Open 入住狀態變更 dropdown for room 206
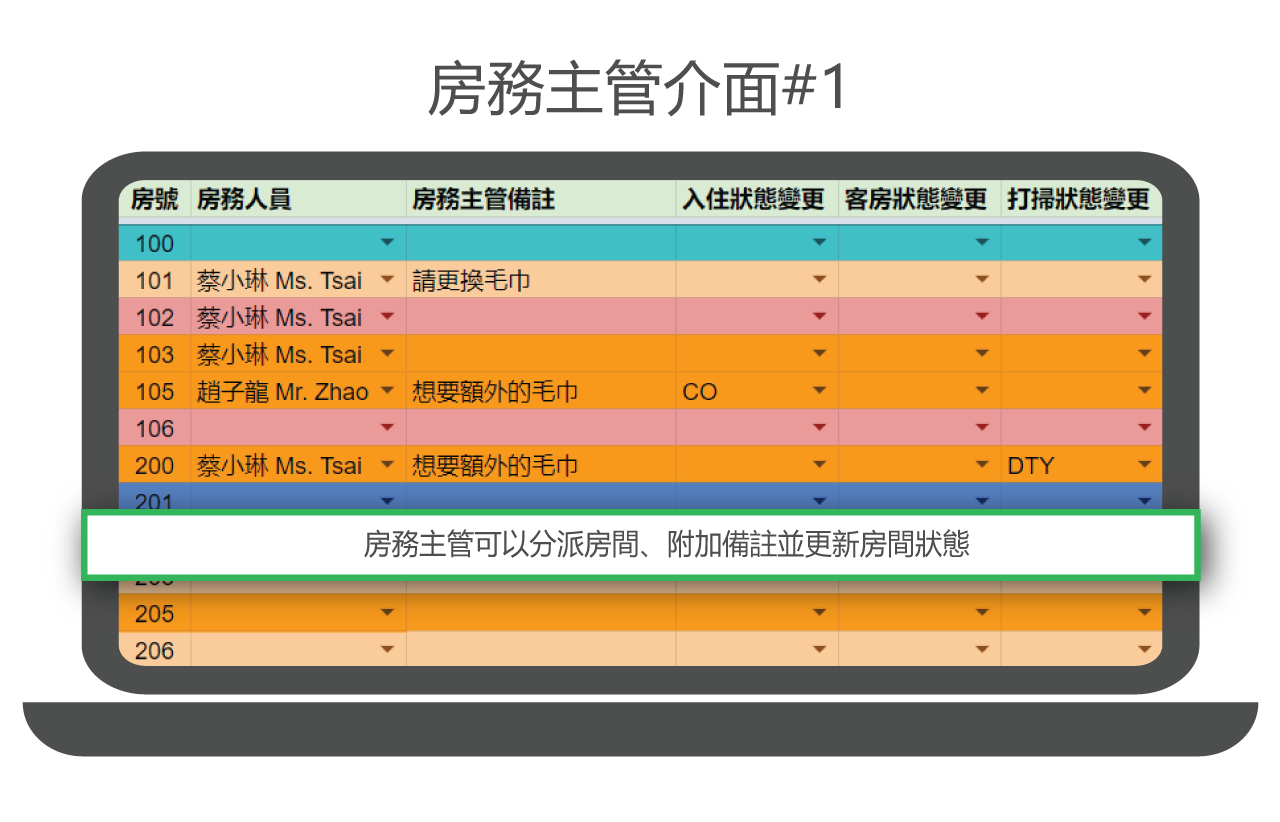Screen dimensions: 1280x822 (x=820, y=650)
